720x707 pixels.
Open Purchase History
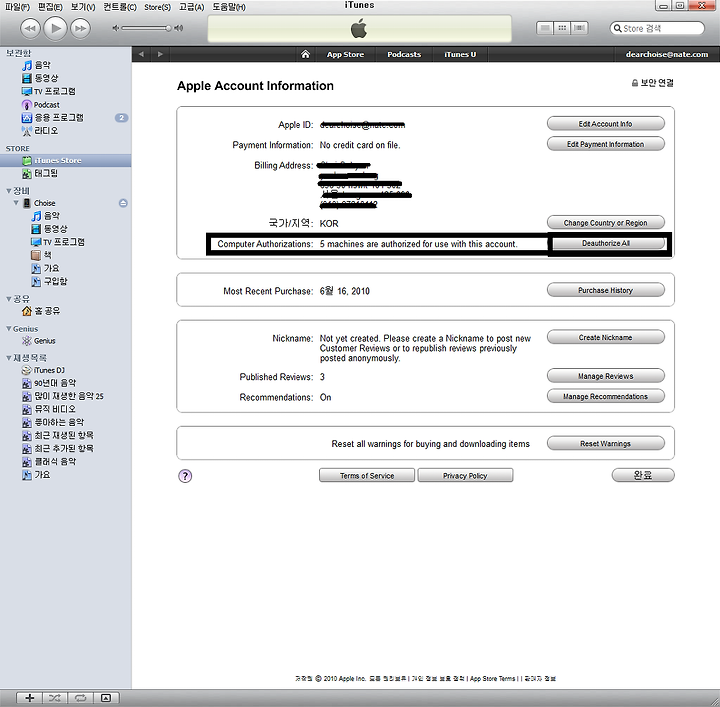606,290
